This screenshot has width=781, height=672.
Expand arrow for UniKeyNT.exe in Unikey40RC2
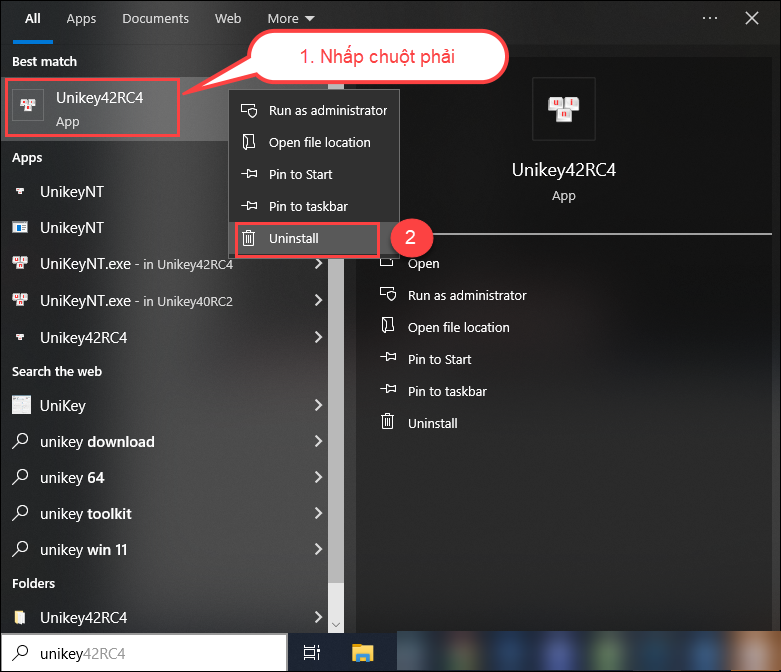coord(318,300)
